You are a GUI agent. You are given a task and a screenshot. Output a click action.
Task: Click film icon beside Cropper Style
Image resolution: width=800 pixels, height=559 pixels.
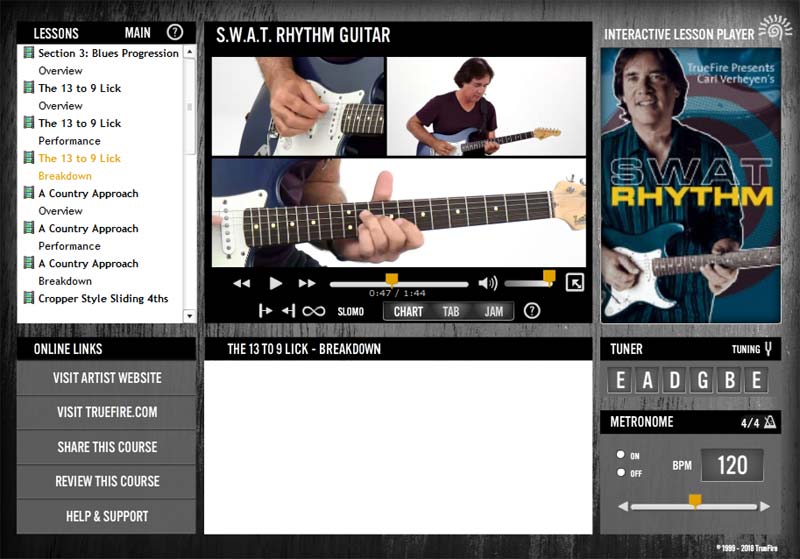[x=29, y=297]
